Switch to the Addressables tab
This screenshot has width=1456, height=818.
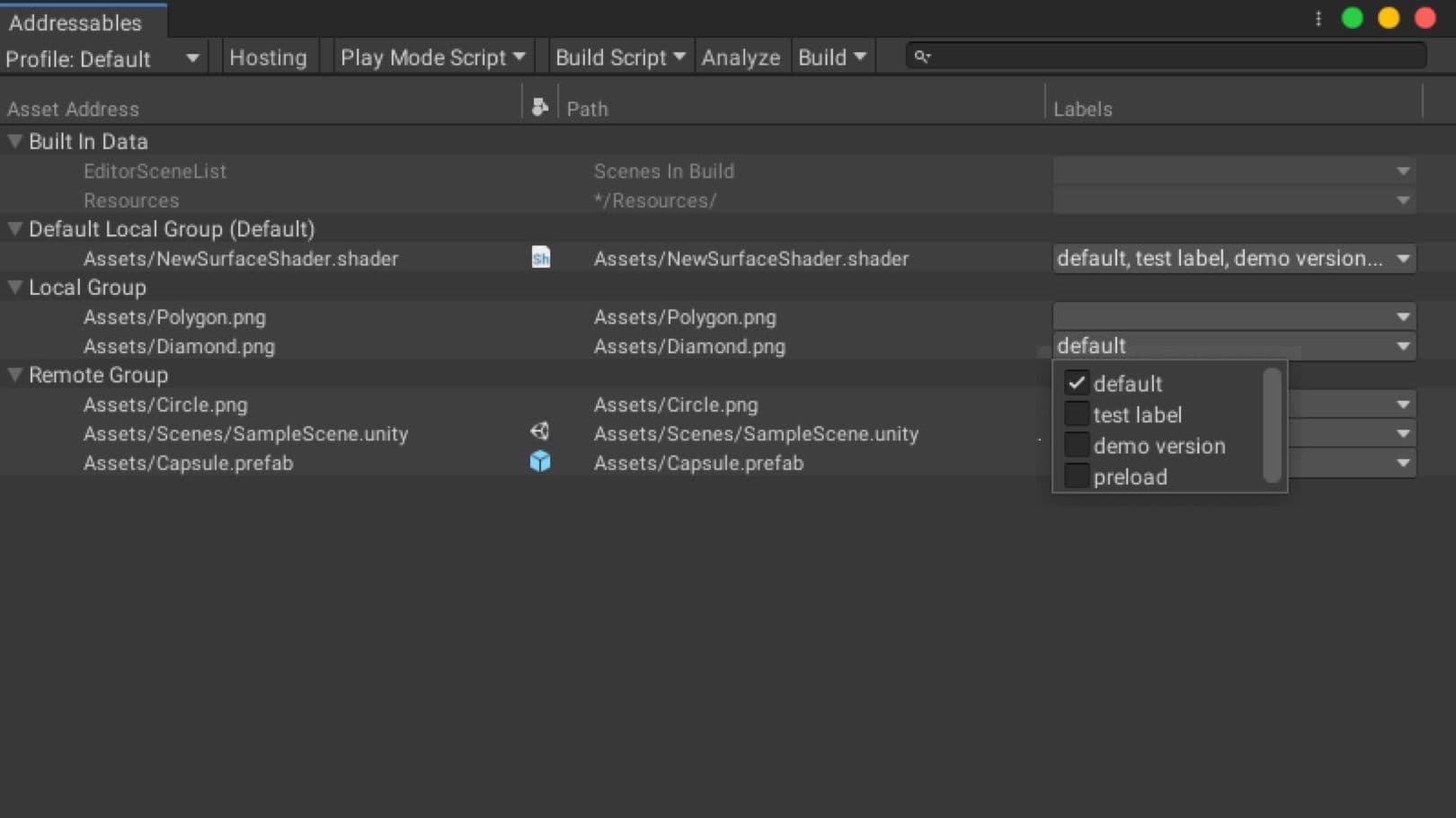click(75, 22)
